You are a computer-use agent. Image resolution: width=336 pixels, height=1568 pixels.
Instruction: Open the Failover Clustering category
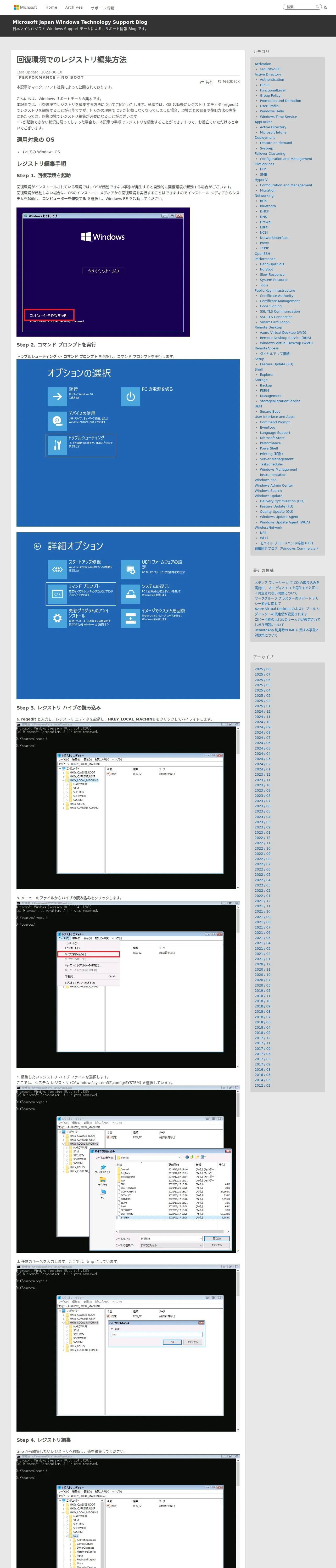[270, 153]
